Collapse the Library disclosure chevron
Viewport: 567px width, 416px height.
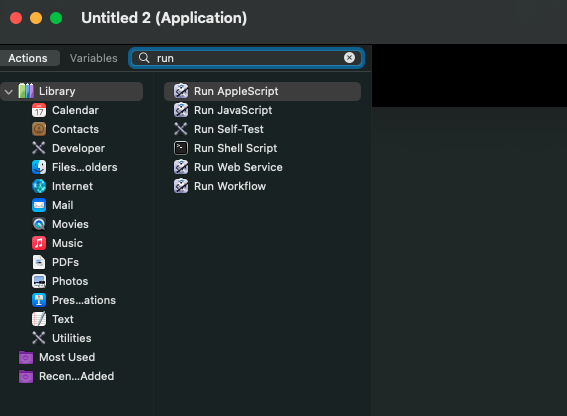[9, 92]
